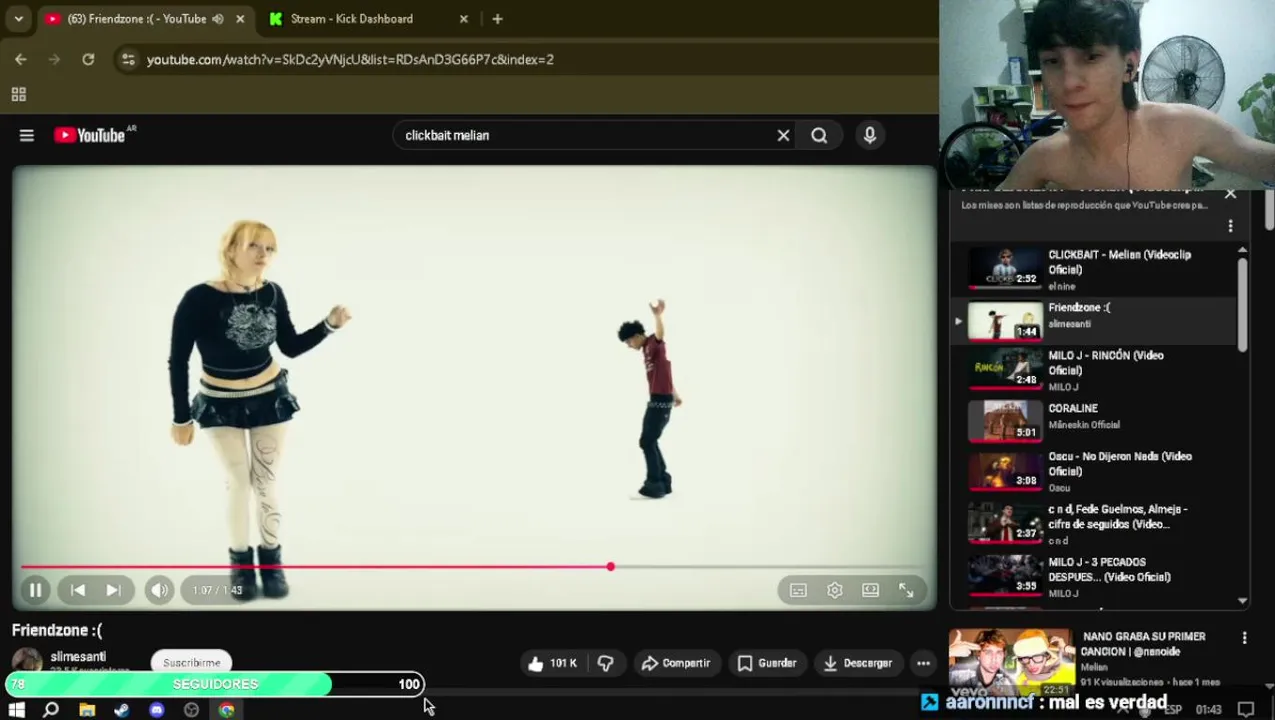Screen dimensions: 1275x720
Task: Toggle video subtitles button
Action: (x=798, y=590)
